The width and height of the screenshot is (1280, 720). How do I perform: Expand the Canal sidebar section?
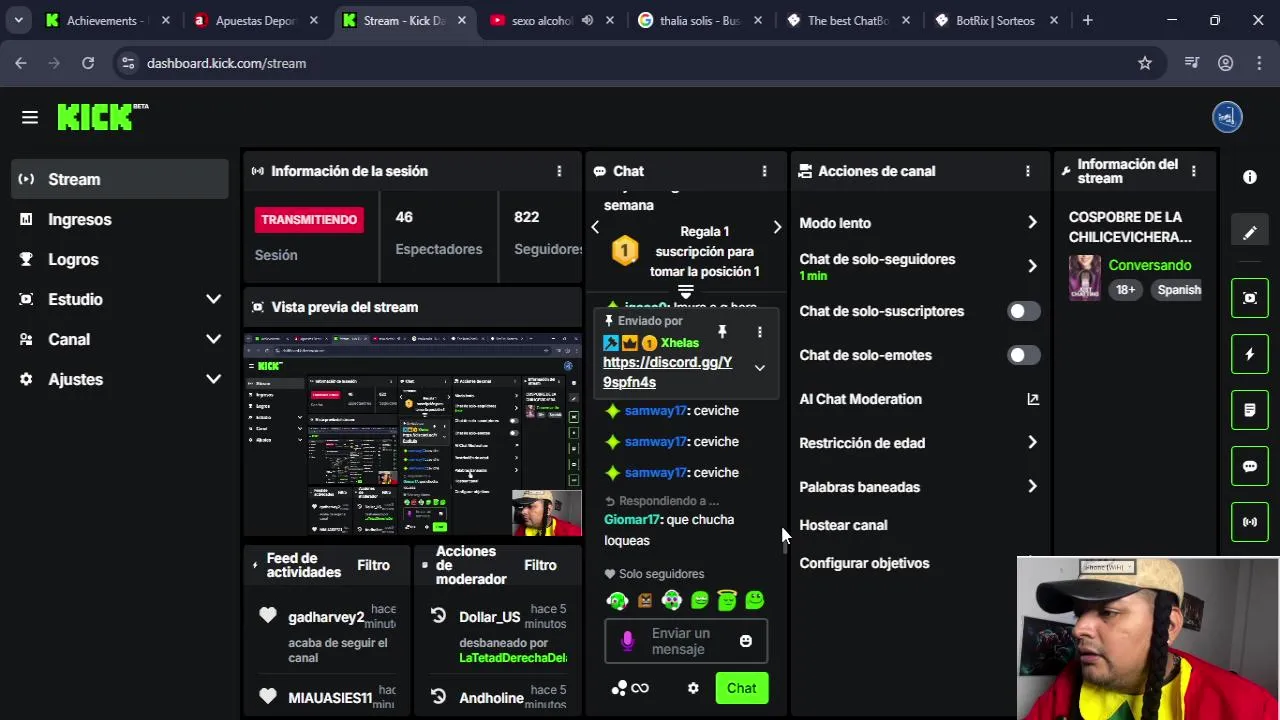213,339
